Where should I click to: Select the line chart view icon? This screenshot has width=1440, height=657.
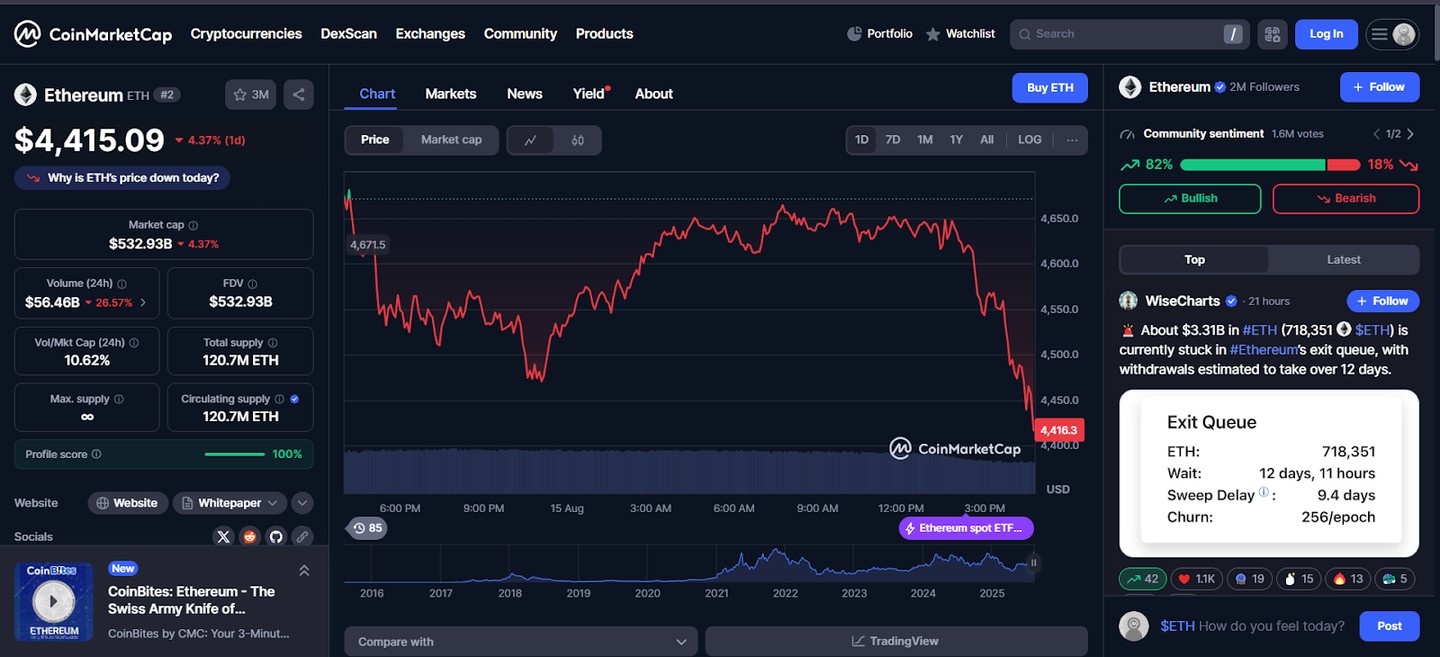(x=531, y=140)
